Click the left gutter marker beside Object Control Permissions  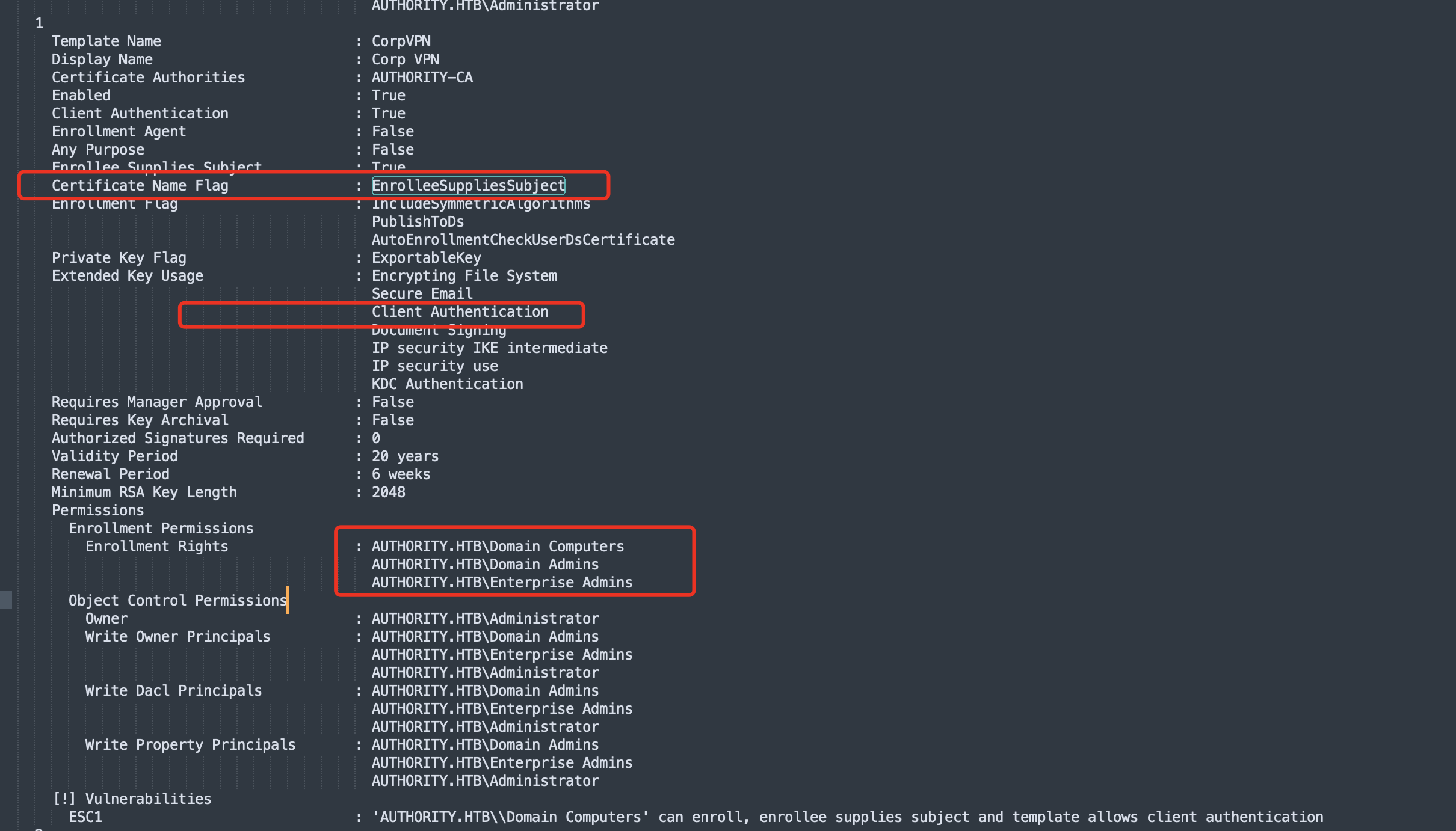pos(6,600)
